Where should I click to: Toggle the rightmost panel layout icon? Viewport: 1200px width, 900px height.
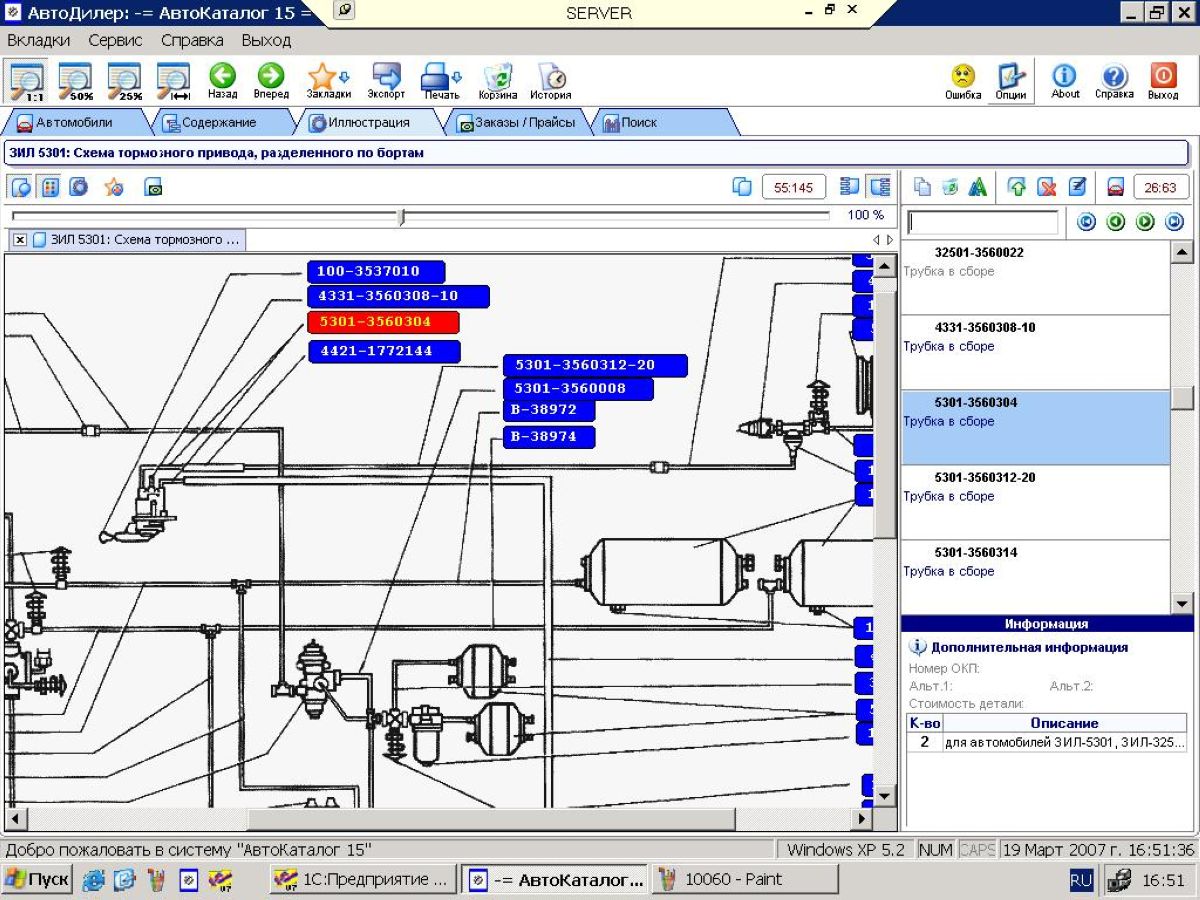[880, 187]
